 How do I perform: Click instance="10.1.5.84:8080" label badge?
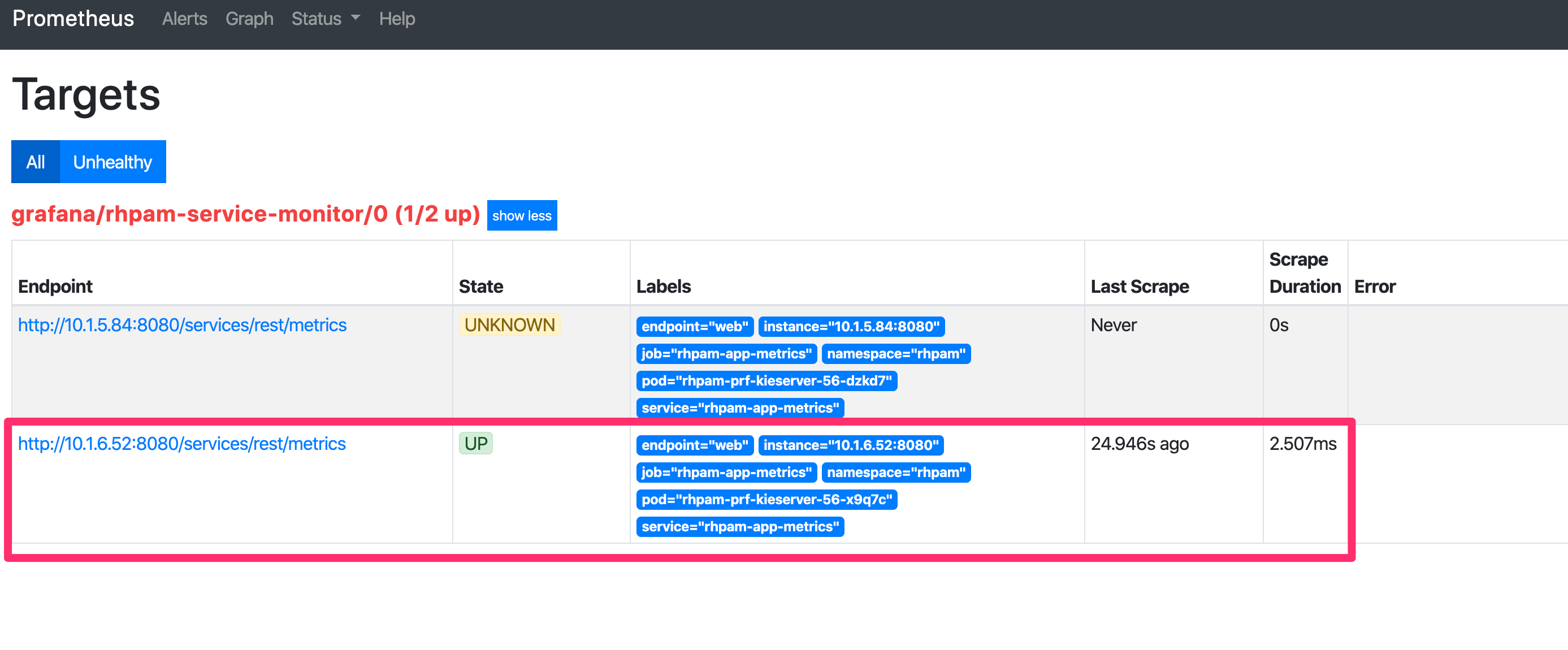pos(851,327)
